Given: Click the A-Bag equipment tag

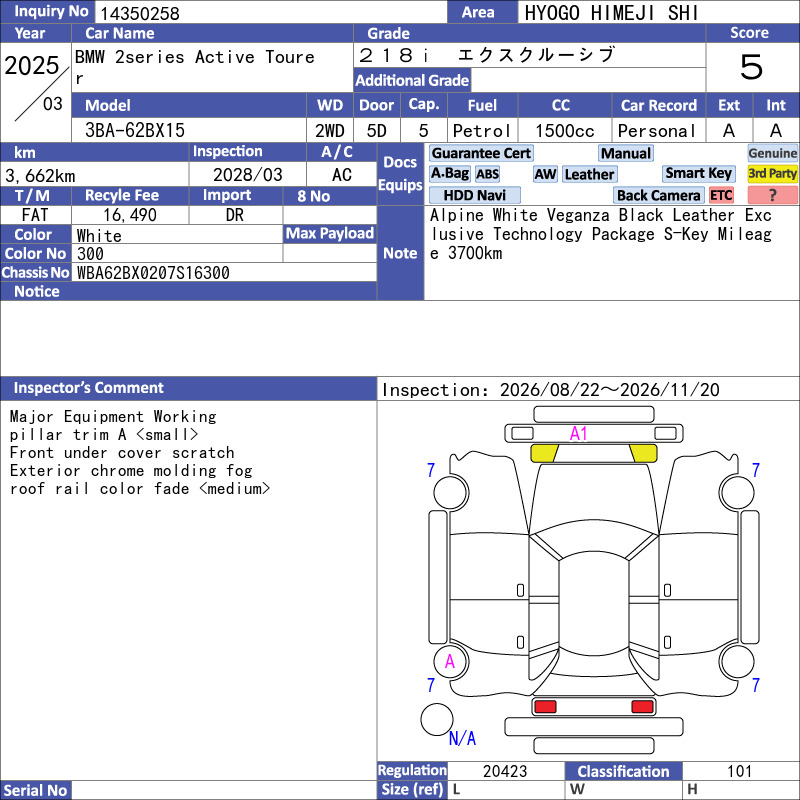Looking at the screenshot, I should (x=449, y=174).
